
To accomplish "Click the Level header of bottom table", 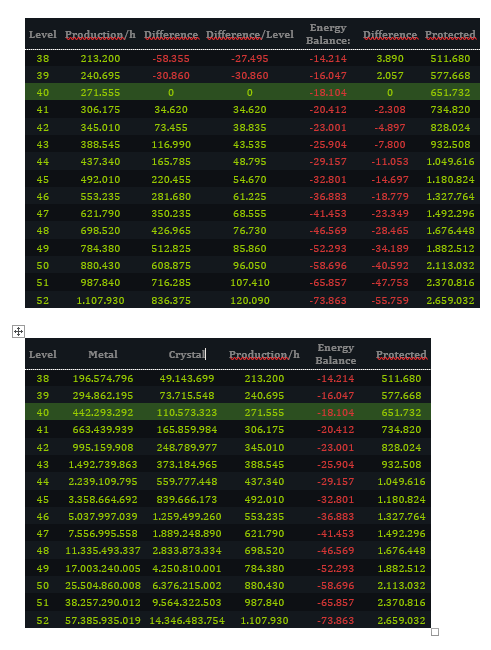I will (x=43, y=354).
